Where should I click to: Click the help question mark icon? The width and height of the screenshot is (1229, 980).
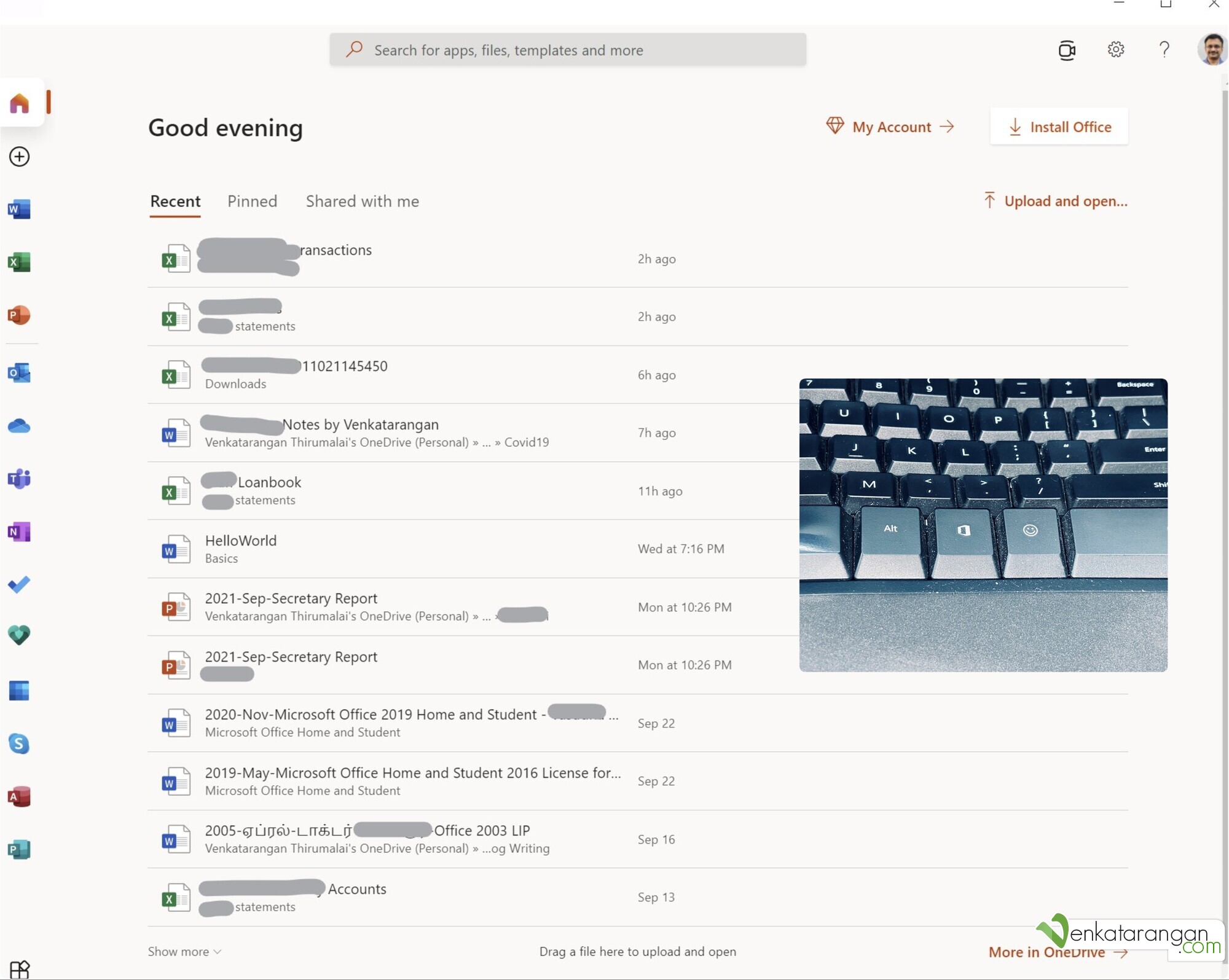pyautogui.click(x=1164, y=50)
